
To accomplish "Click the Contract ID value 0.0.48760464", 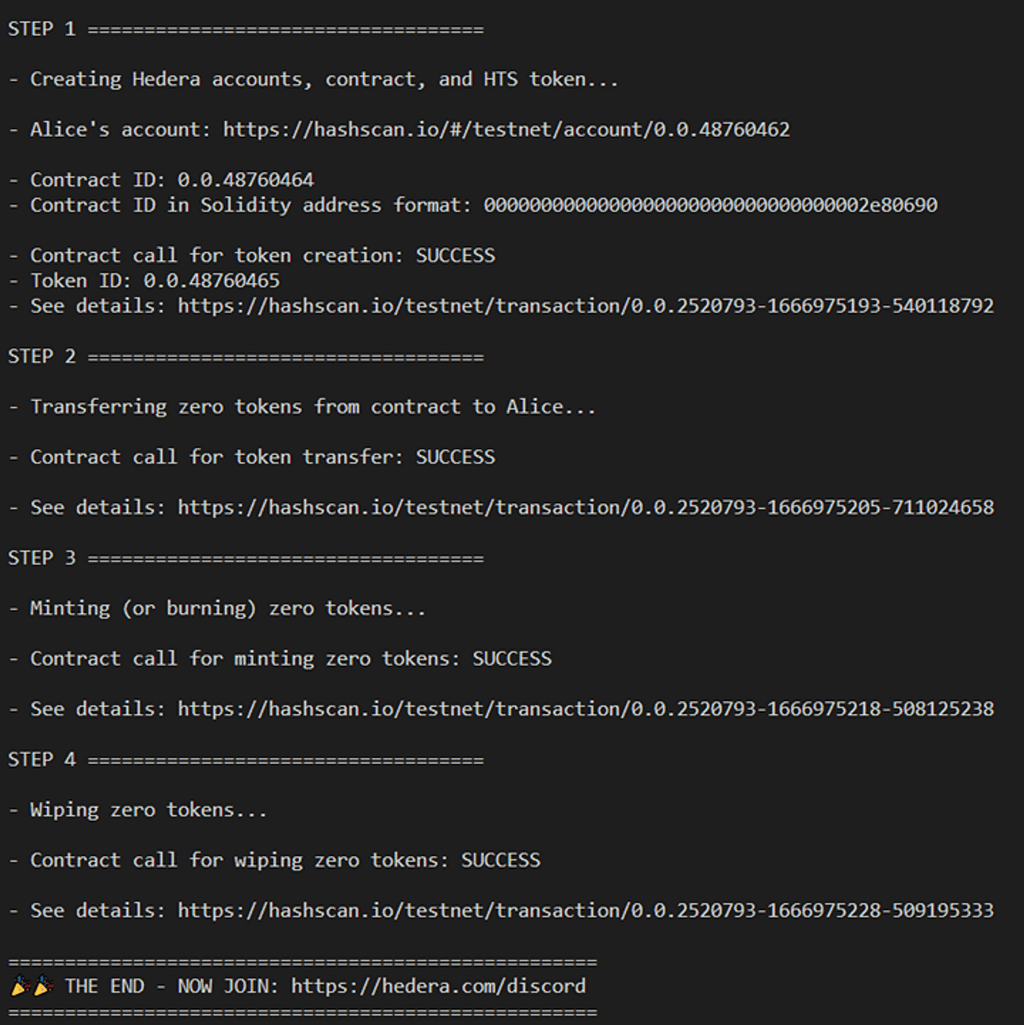I will pos(246,180).
